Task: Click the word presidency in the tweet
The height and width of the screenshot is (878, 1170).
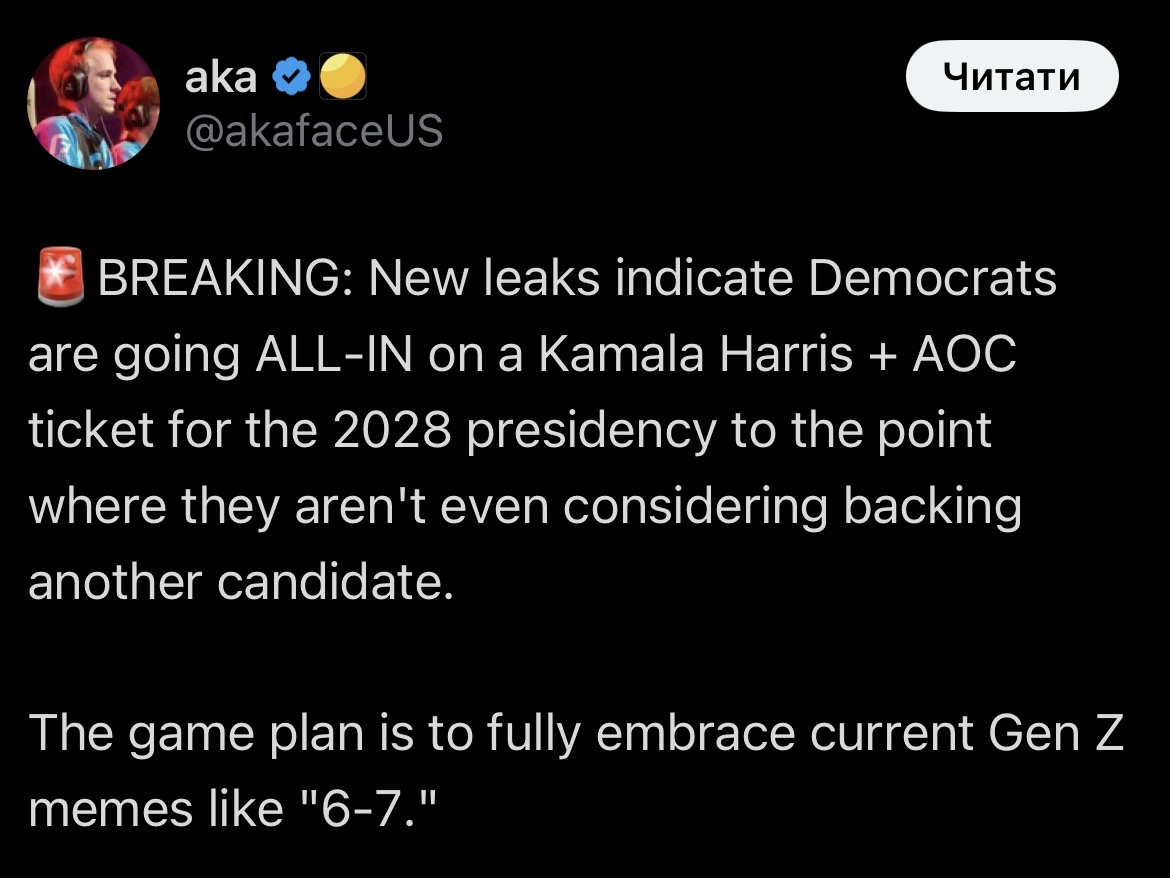Action: (590, 431)
